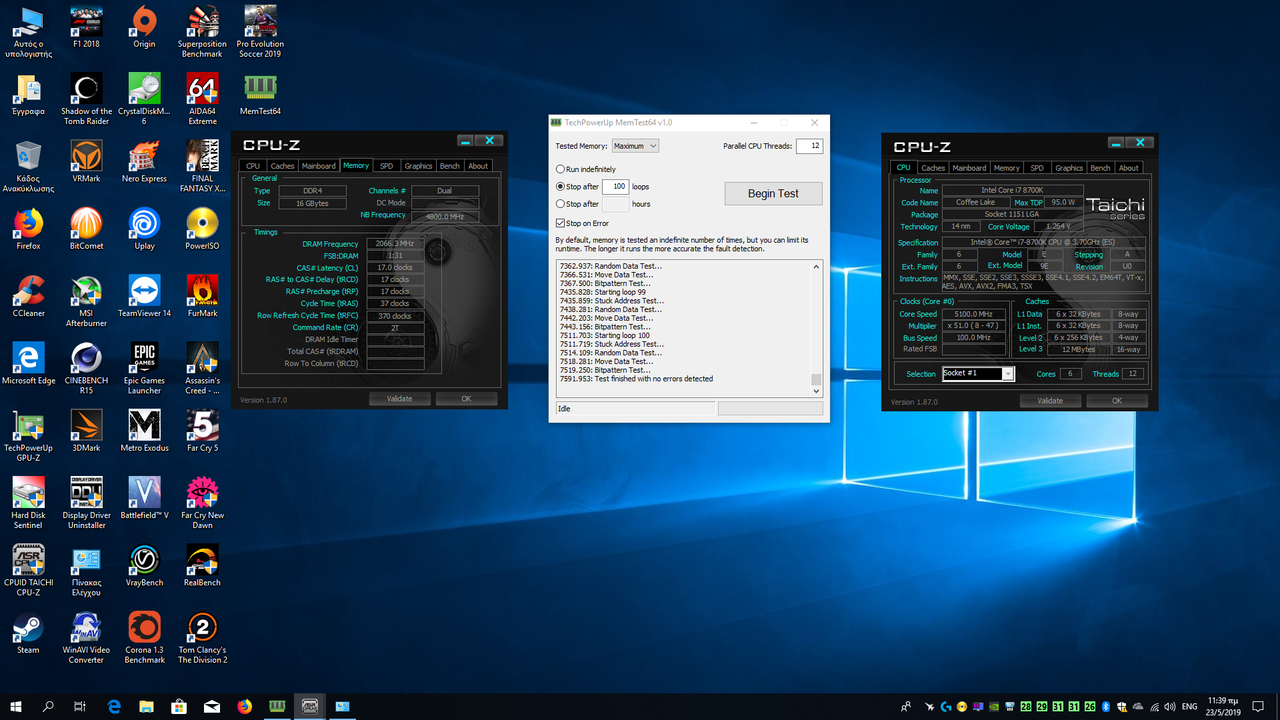1280x720 pixels.
Task: Launch Origin from the desktop
Action: click(144, 27)
